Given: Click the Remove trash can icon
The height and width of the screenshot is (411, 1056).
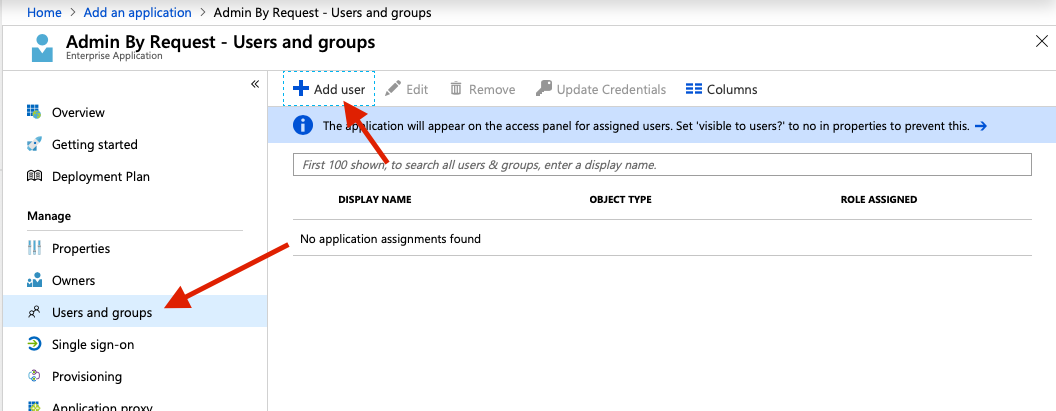Looking at the screenshot, I should click(x=456, y=88).
